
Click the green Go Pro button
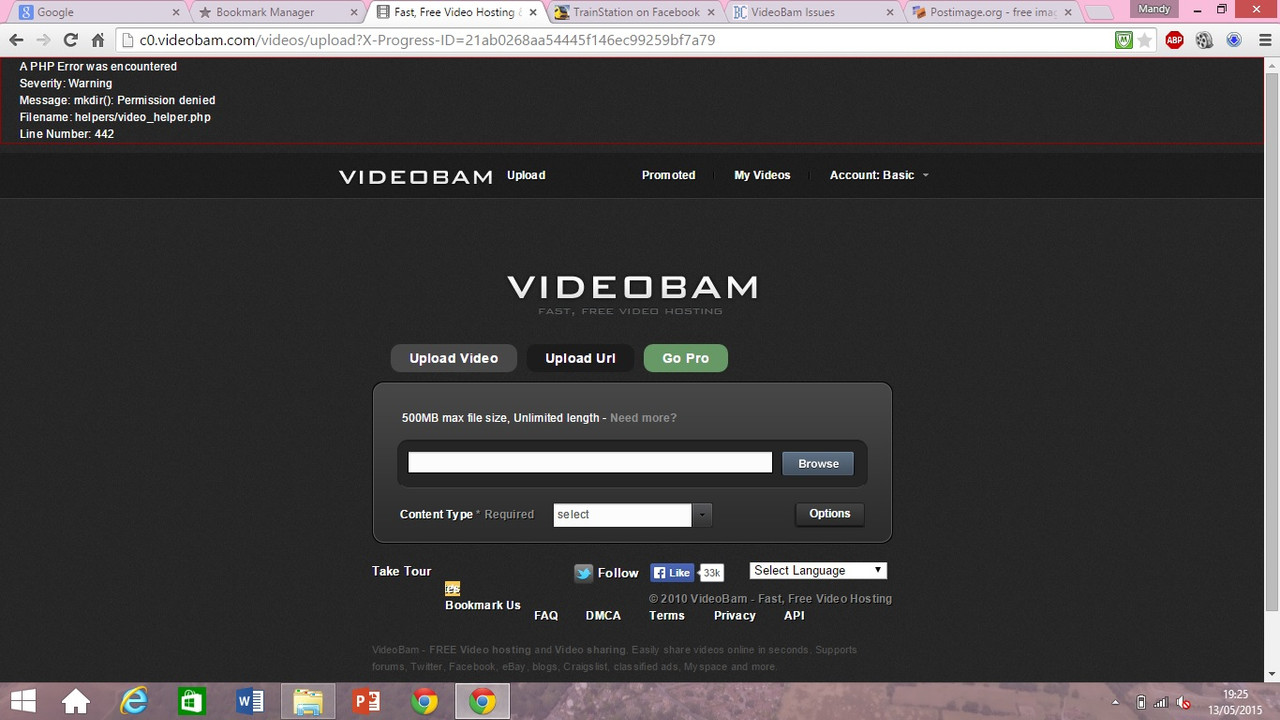pos(686,358)
